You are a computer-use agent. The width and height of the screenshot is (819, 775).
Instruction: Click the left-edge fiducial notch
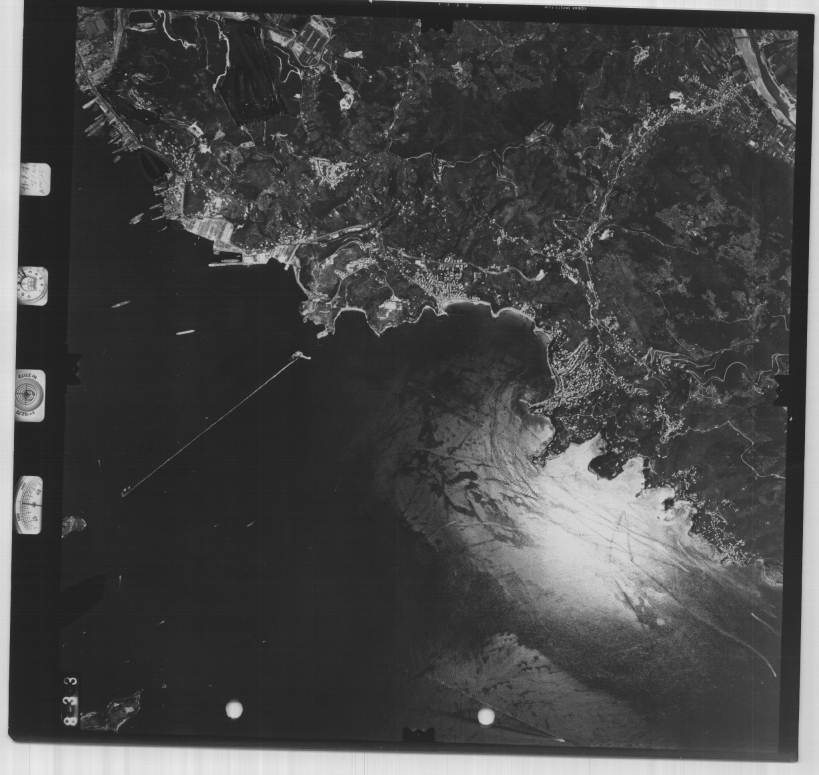click(x=72, y=366)
